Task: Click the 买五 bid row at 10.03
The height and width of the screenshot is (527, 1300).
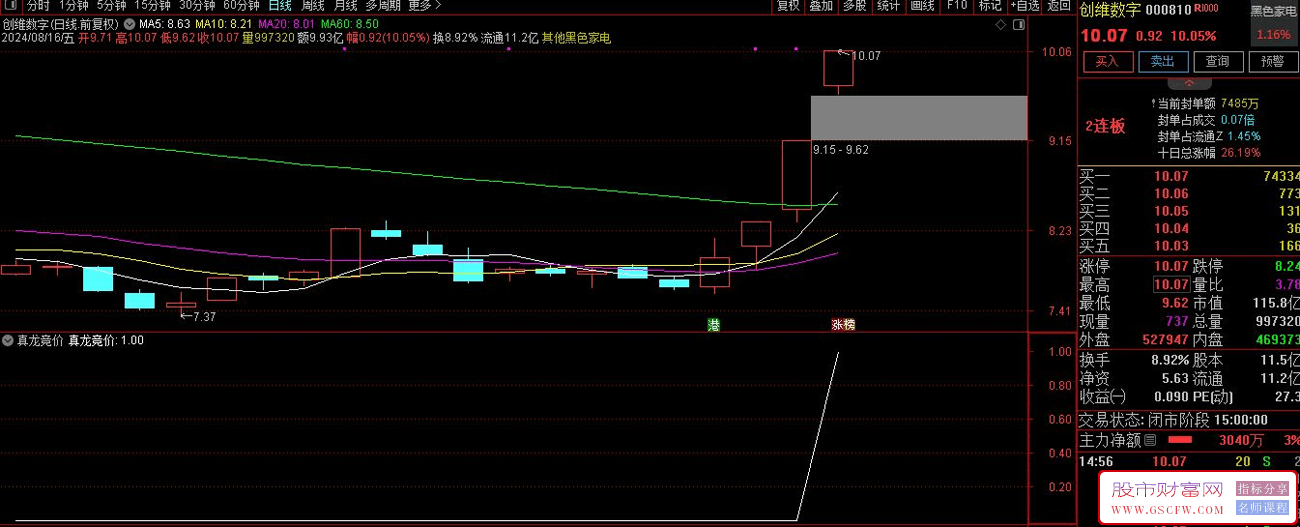Action: pos(1189,246)
